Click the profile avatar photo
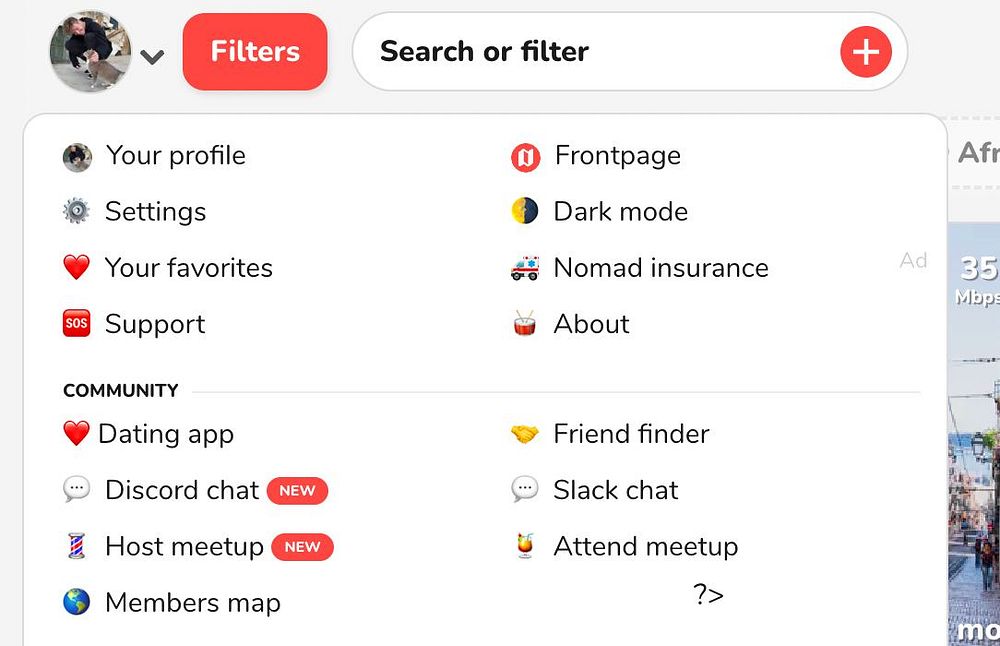Screen dimensions: 1000x646 (90, 52)
